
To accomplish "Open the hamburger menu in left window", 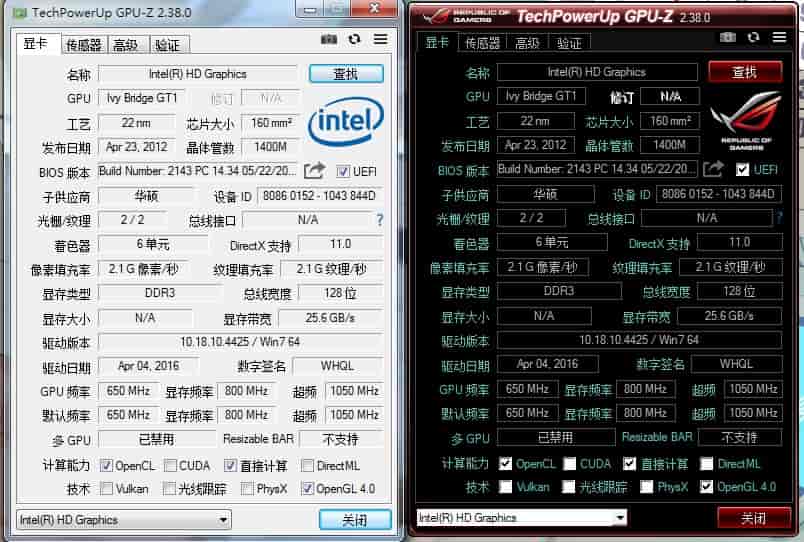I will (x=380, y=39).
